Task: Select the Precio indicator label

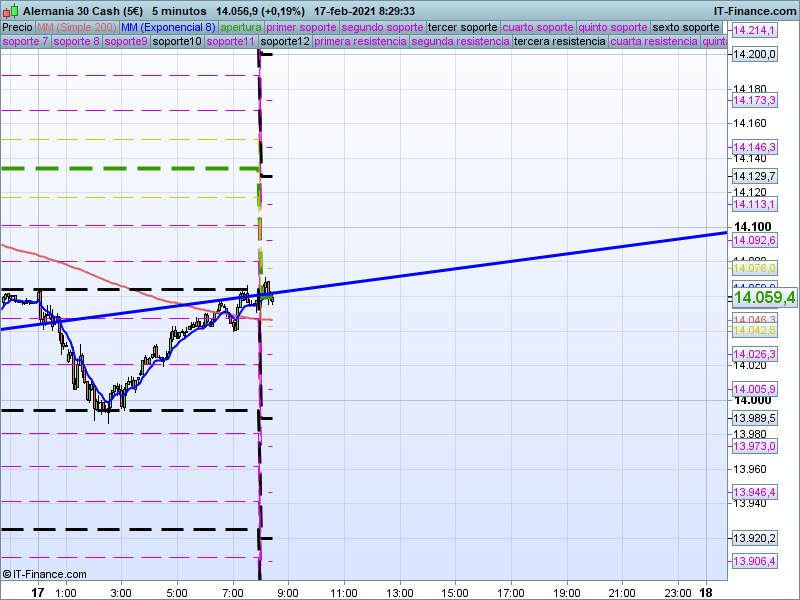Action: point(17,27)
